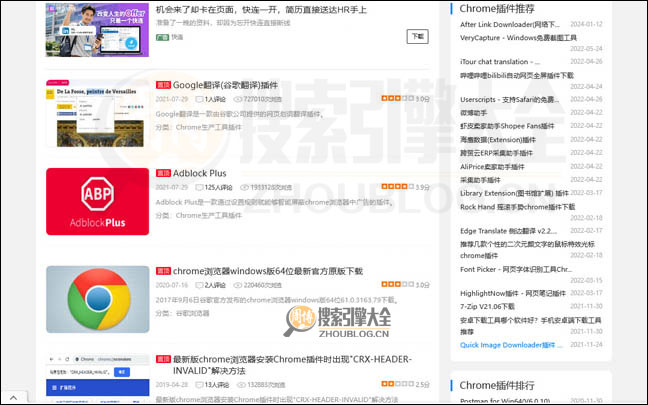Open Chrome生产工具插件 category under Google翻译
The width and height of the screenshot is (648, 405).
[209, 127]
